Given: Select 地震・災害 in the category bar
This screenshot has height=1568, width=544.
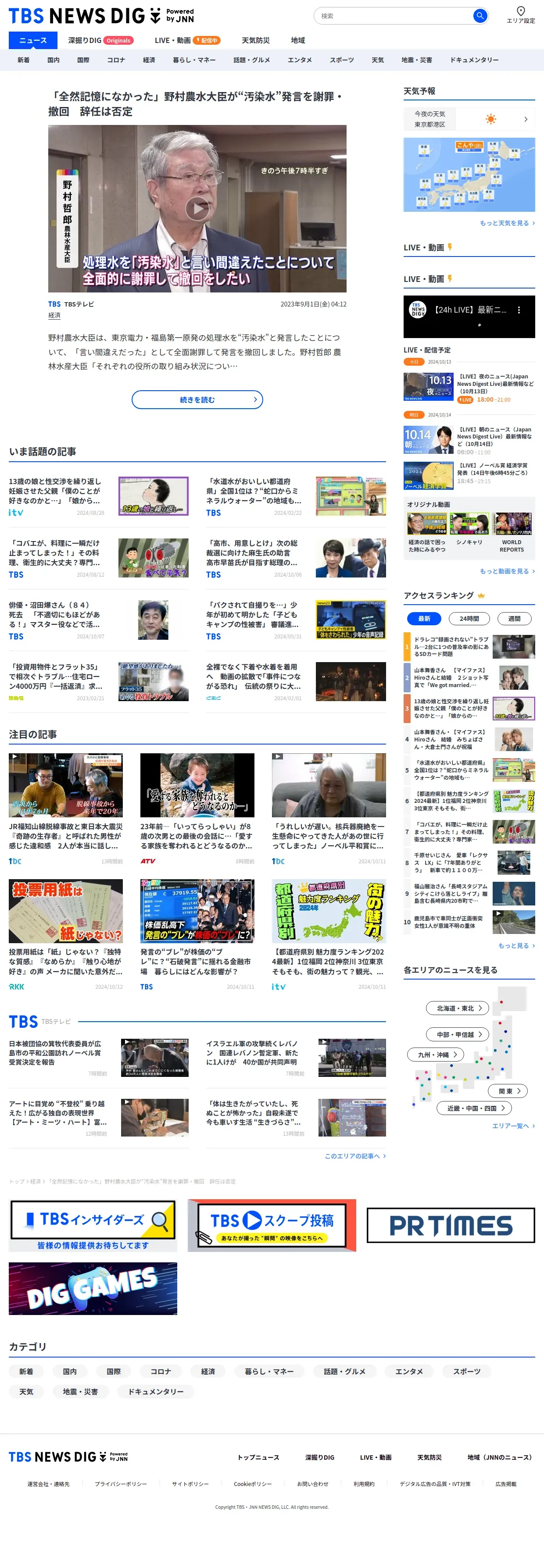Looking at the screenshot, I should (x=417, y=60).
